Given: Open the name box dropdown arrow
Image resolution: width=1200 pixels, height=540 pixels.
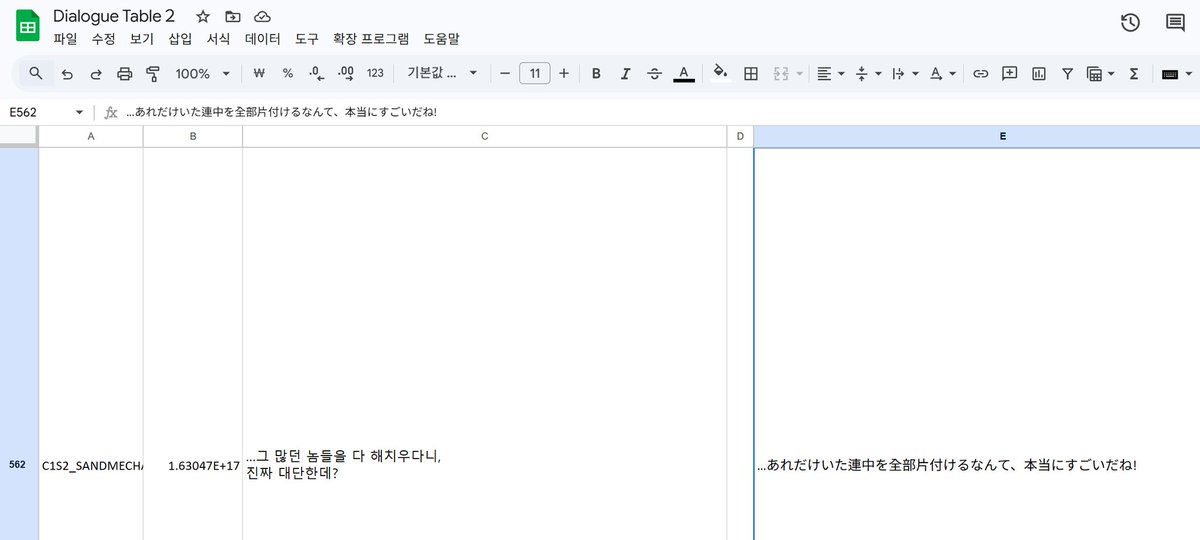Looking at the screenshot, I should 79,112.
